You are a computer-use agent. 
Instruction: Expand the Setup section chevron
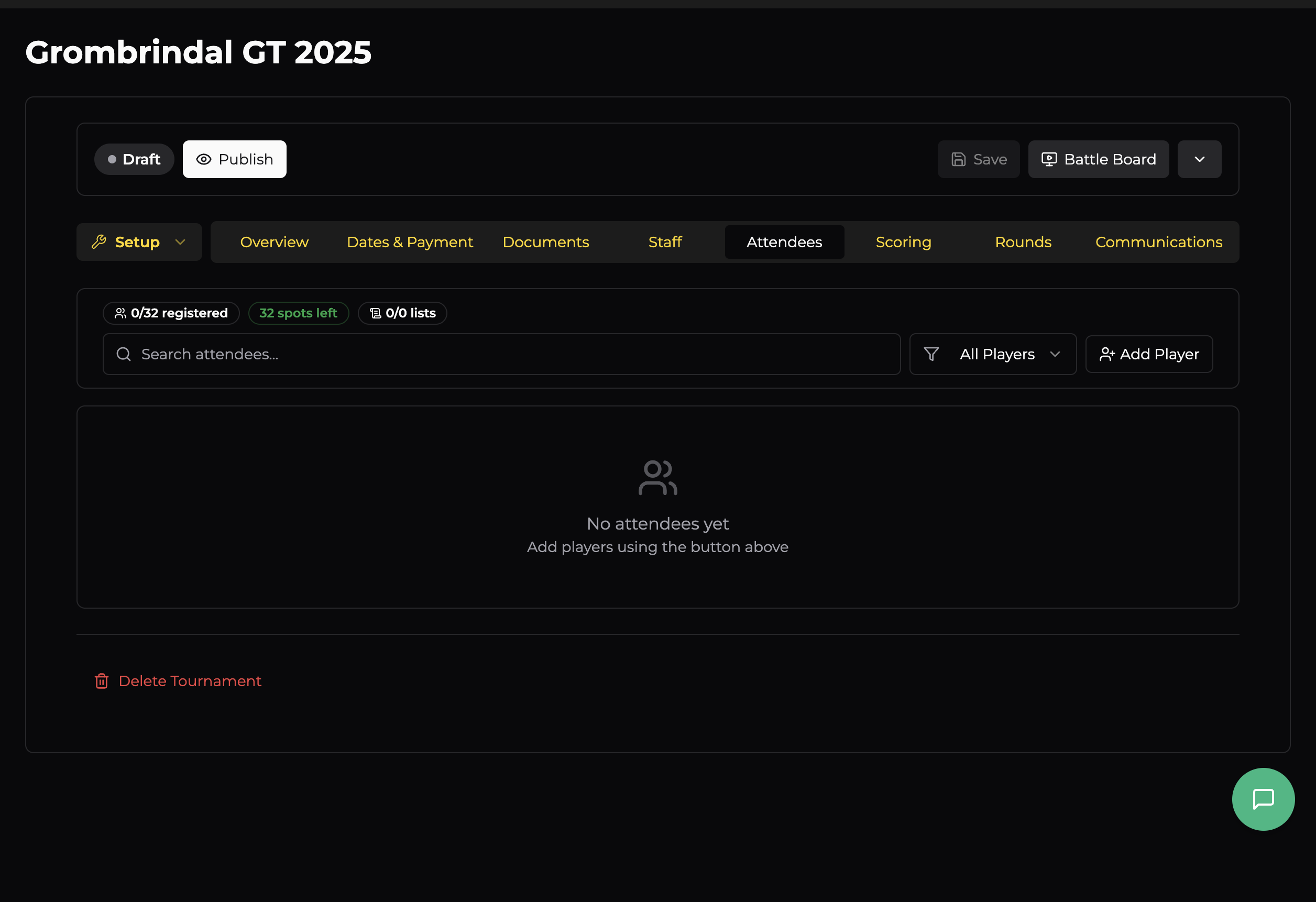point(180,242)
